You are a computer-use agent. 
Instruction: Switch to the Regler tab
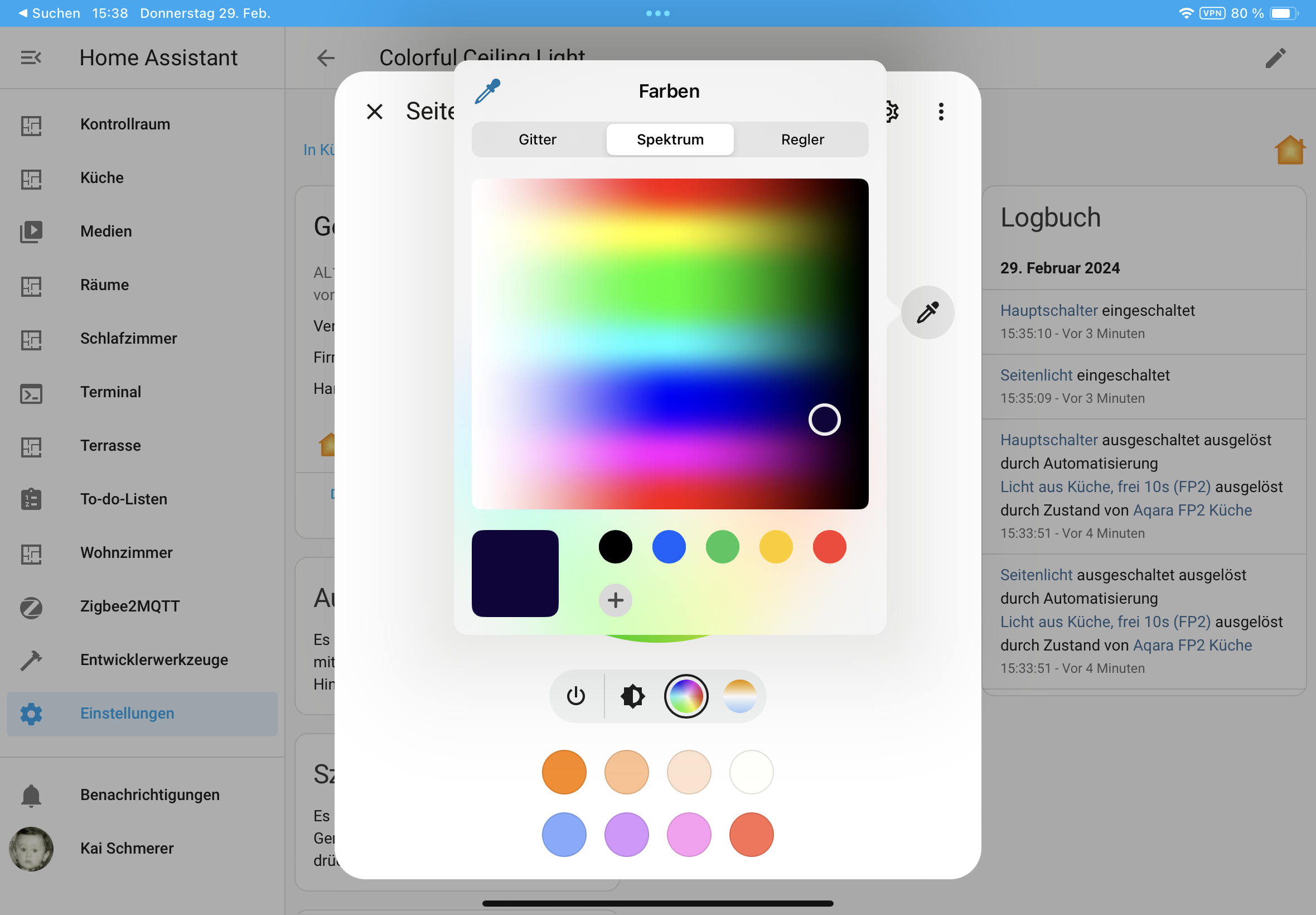[802, 139]
